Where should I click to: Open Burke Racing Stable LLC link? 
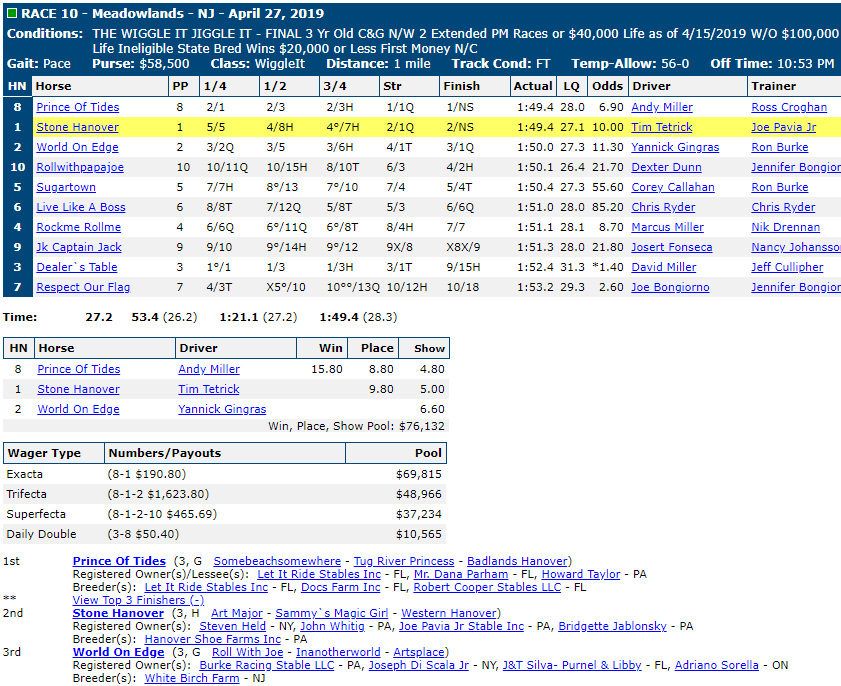(267, 665)
